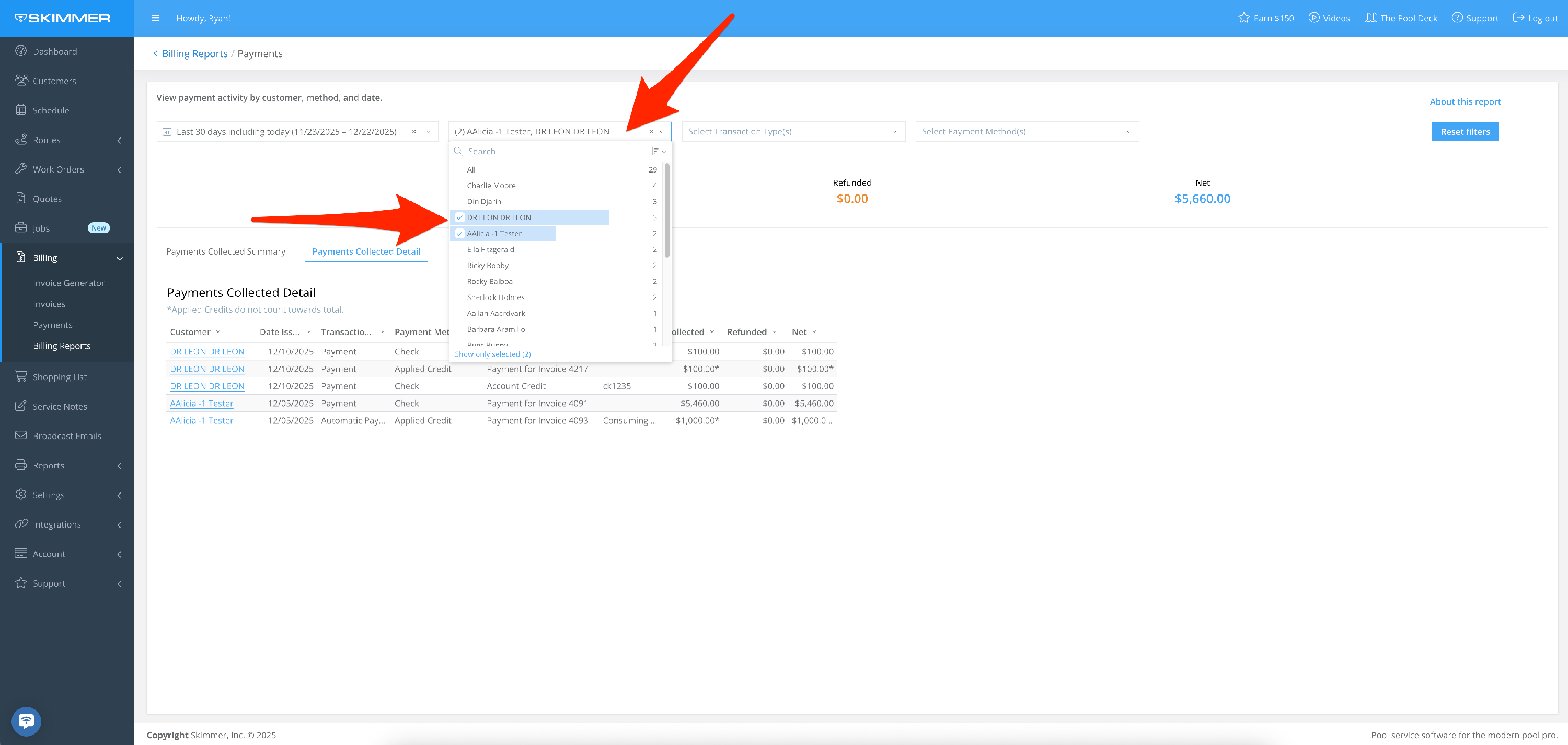Click the hamburger menu icon
The height and width of the screenshot is (745, 1568).
click(155, 18)
